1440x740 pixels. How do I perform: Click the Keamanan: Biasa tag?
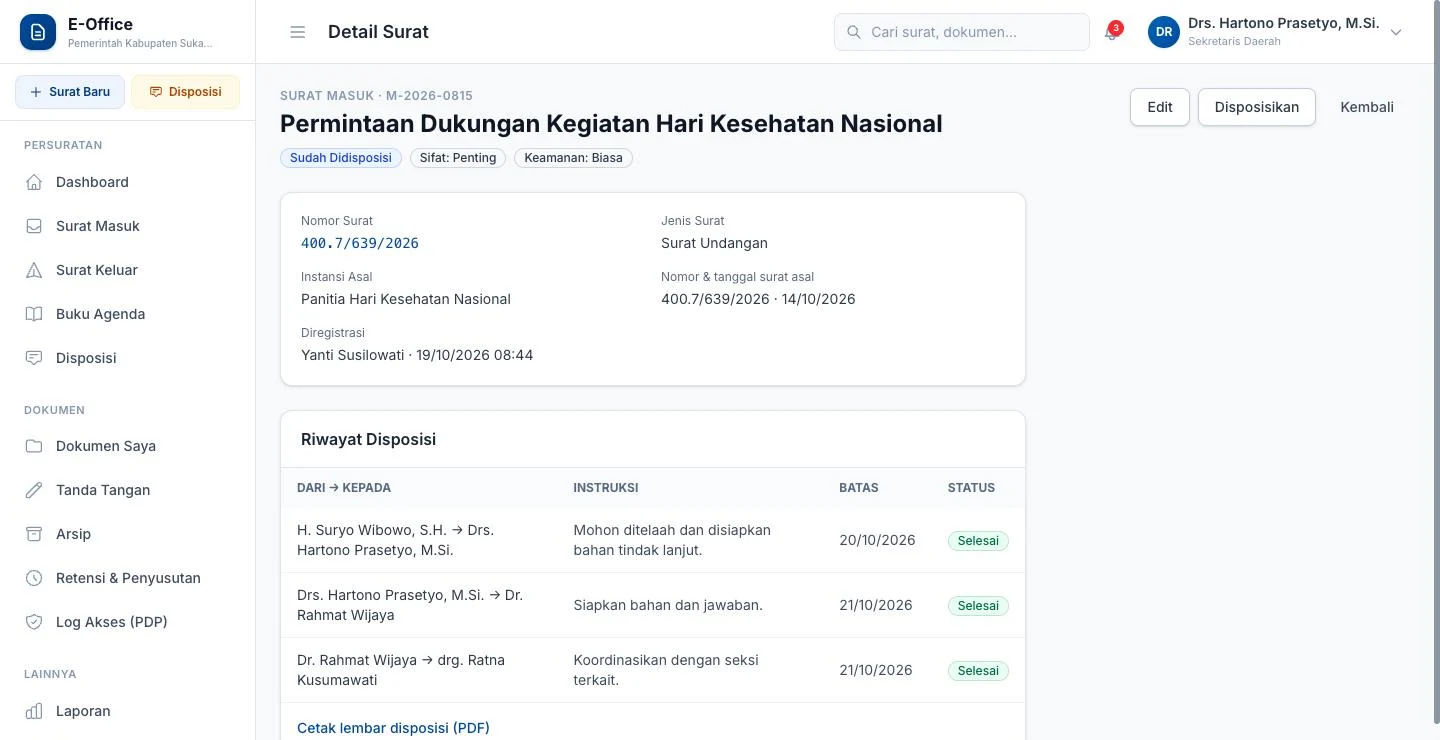pyautogui.click(x=573, y=158)
